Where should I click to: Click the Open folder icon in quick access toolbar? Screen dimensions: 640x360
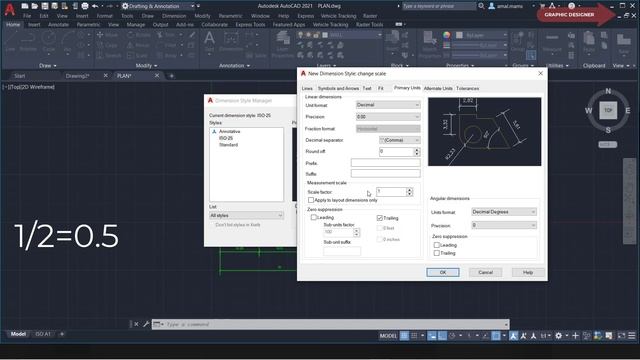35,6
